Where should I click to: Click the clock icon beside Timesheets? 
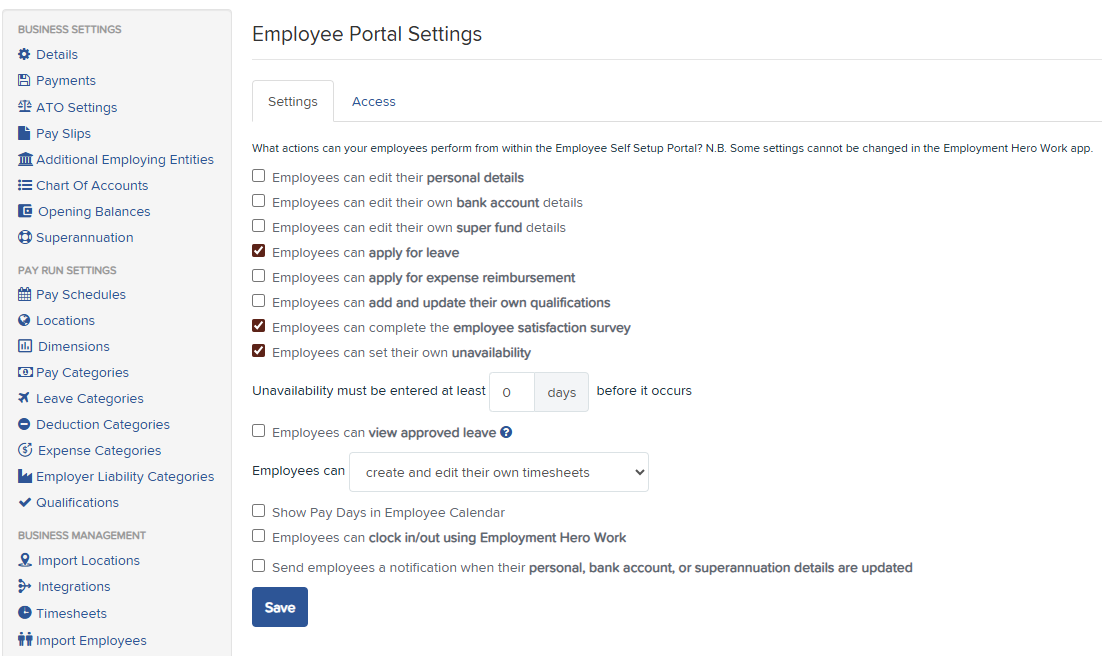(25, 614)
